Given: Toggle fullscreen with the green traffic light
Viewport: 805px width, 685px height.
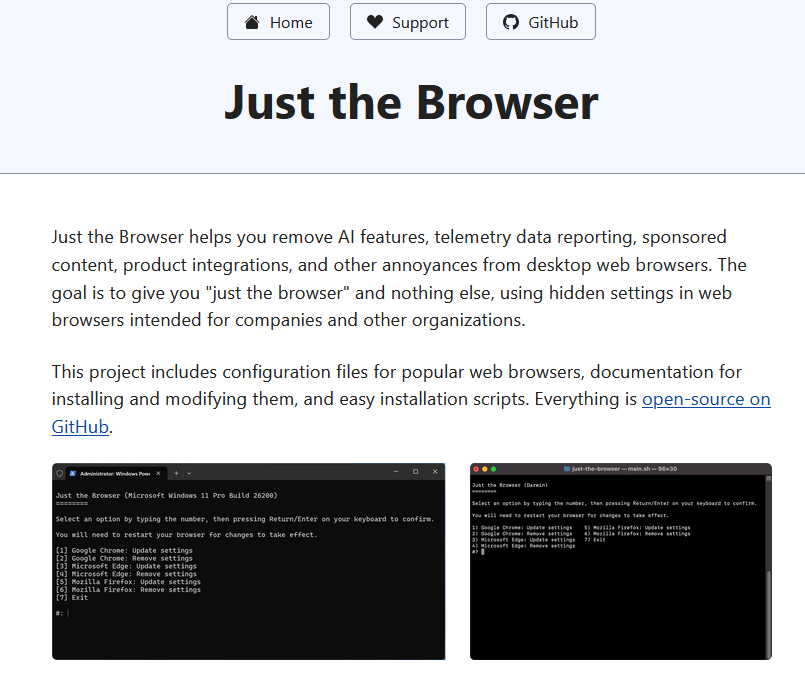Looking at the screenshot, I should coord(495,470).
